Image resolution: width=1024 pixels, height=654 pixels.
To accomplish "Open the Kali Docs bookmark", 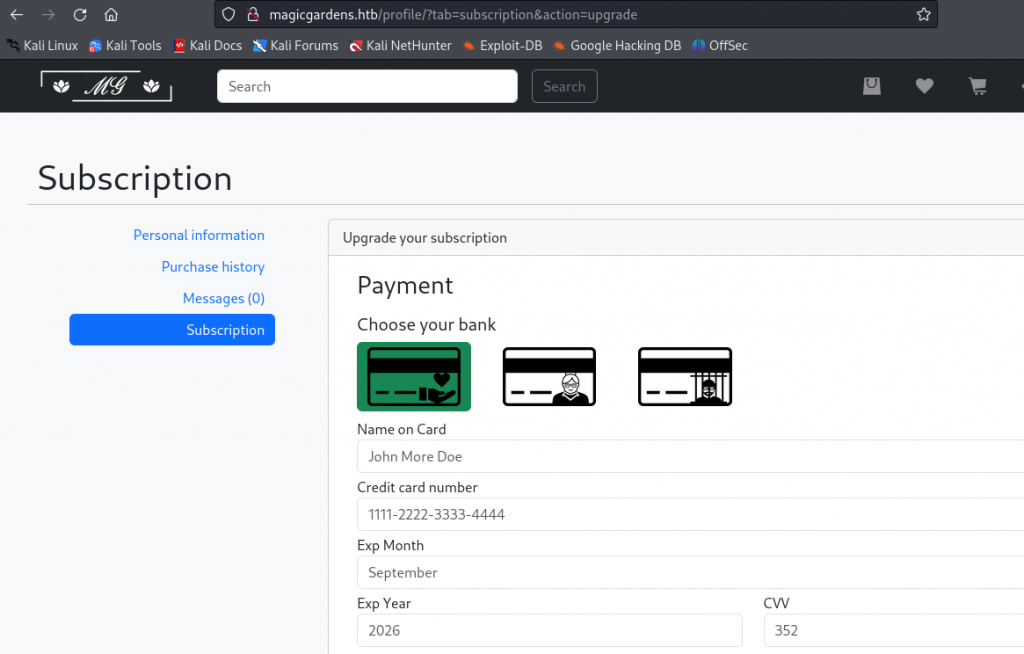I will 208,46.
